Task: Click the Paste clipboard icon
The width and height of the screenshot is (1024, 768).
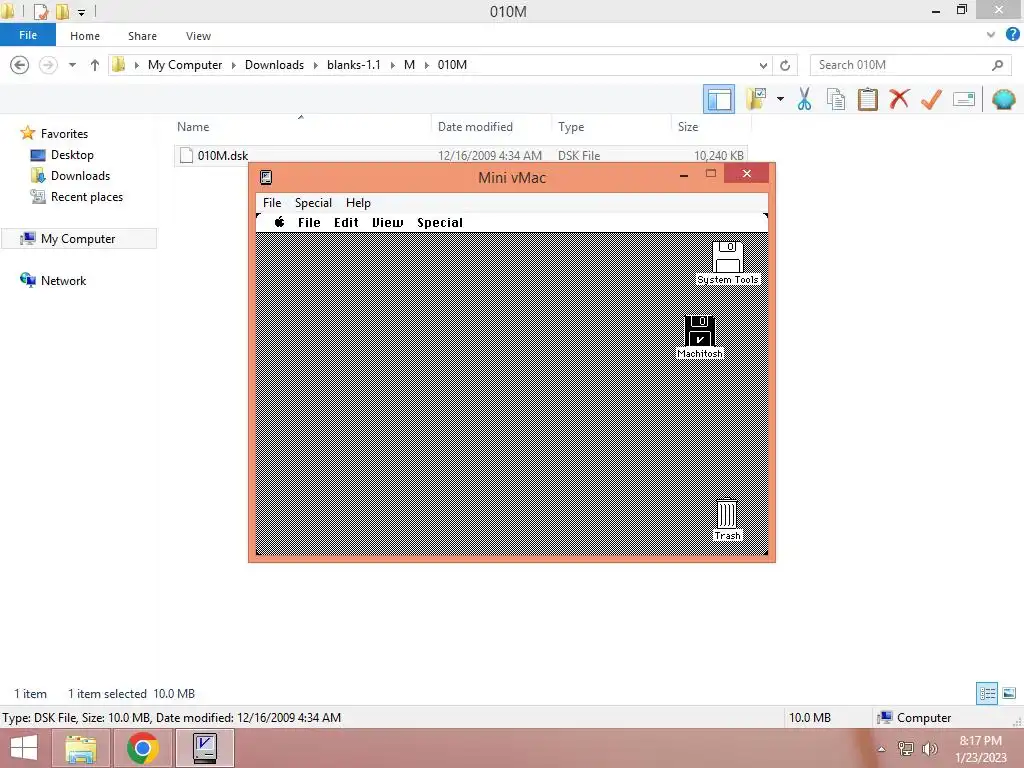Action: click(867, 99)
